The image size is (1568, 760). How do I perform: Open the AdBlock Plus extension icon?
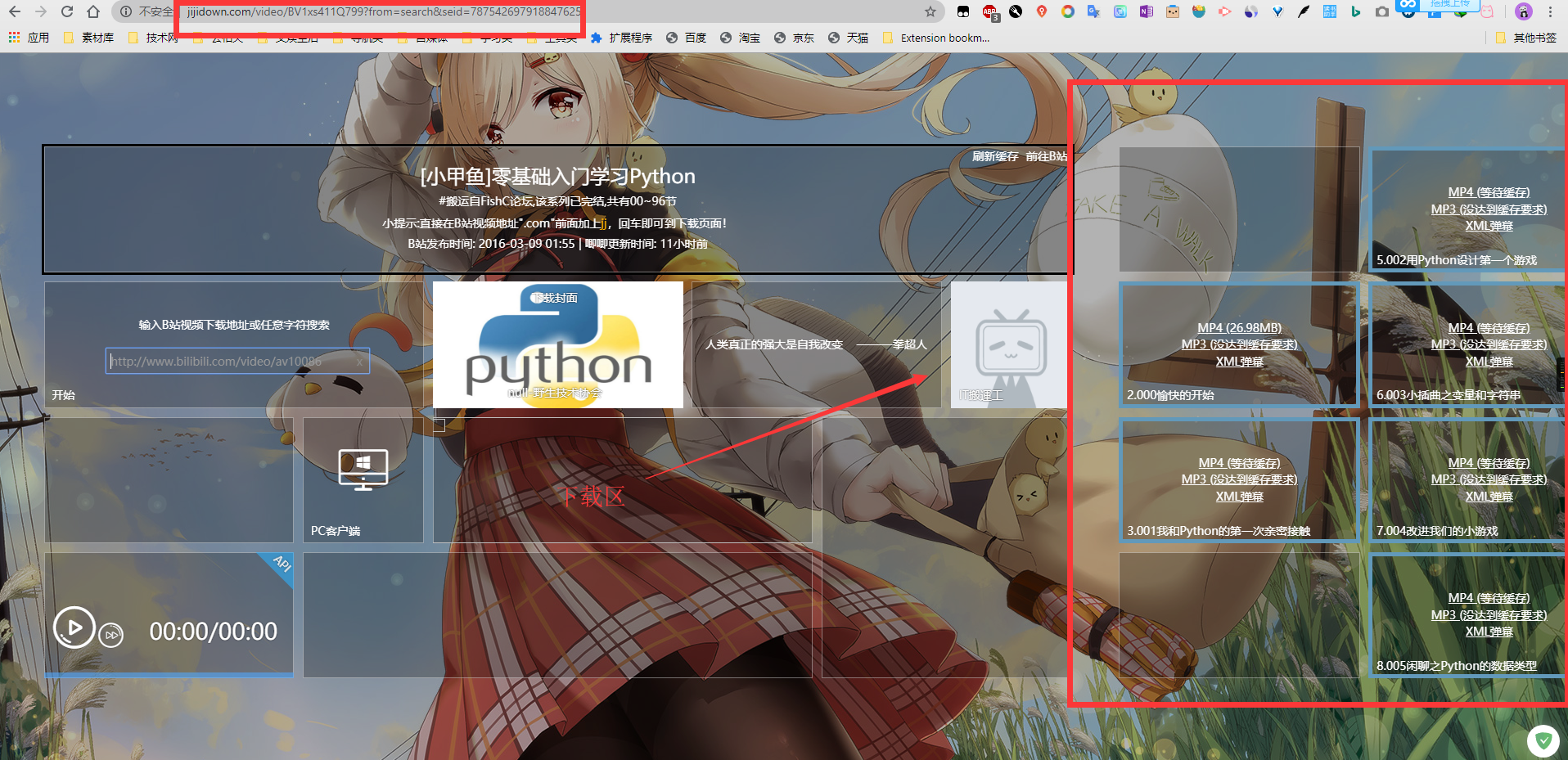point(990,12)
